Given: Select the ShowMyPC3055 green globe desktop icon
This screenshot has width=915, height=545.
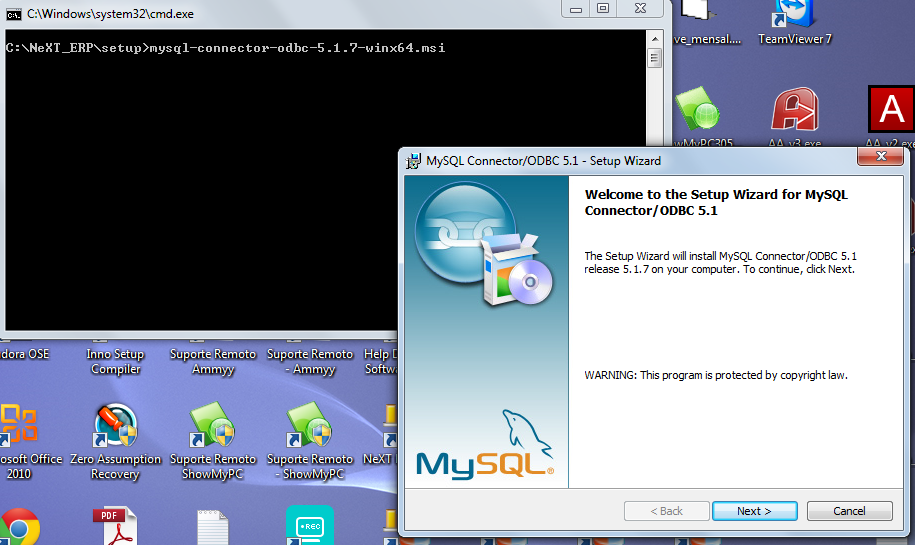Looking at the screenshot, I should click(698, 109).
